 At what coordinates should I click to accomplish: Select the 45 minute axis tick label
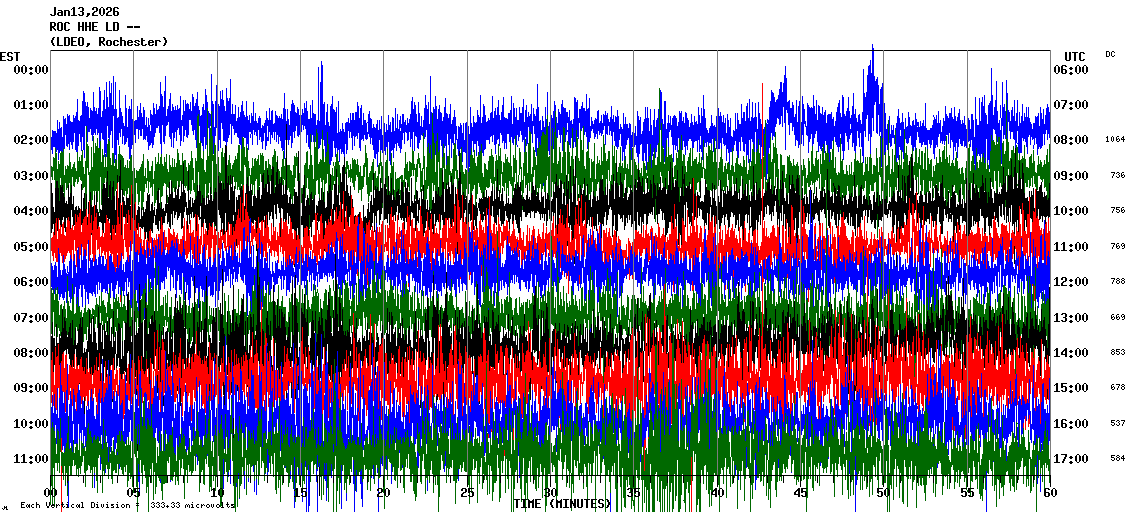click(800, 493)
